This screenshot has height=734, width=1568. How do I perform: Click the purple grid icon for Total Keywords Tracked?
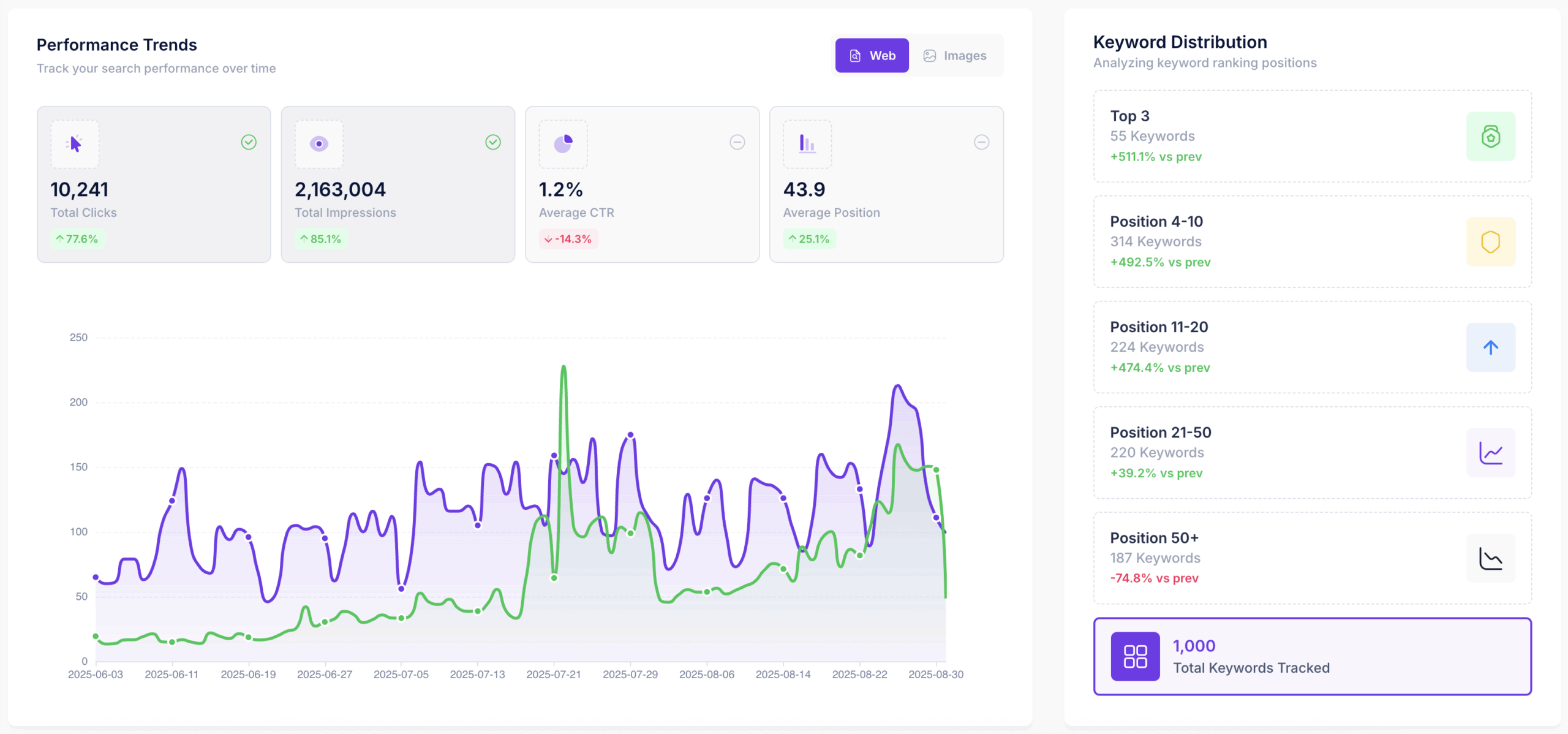point(1135,656)
